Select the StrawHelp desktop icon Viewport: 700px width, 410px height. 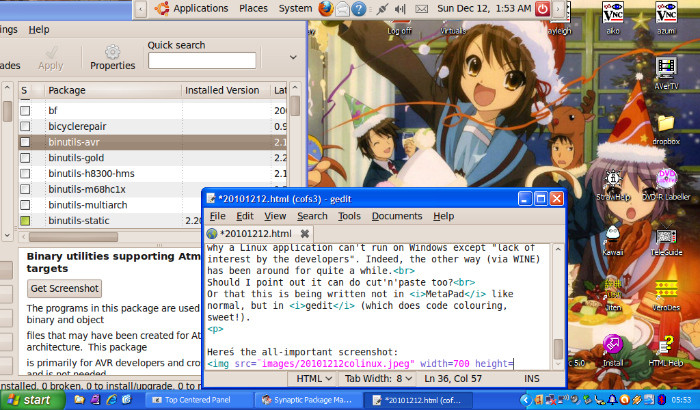(x=612, y=185)
